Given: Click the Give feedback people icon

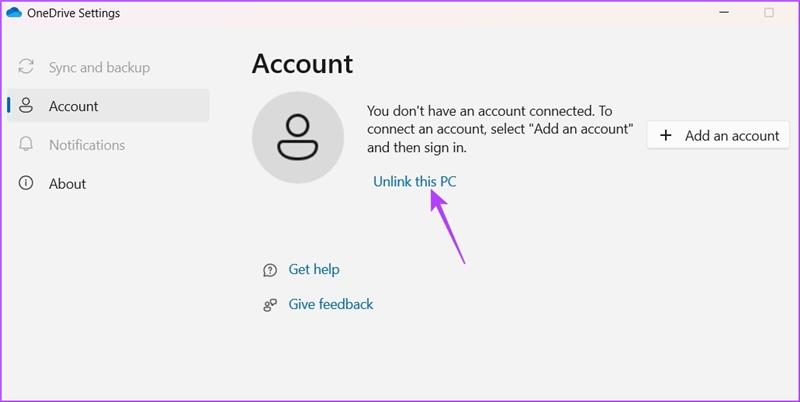Looking at the screenshot, I should point(270,305).
